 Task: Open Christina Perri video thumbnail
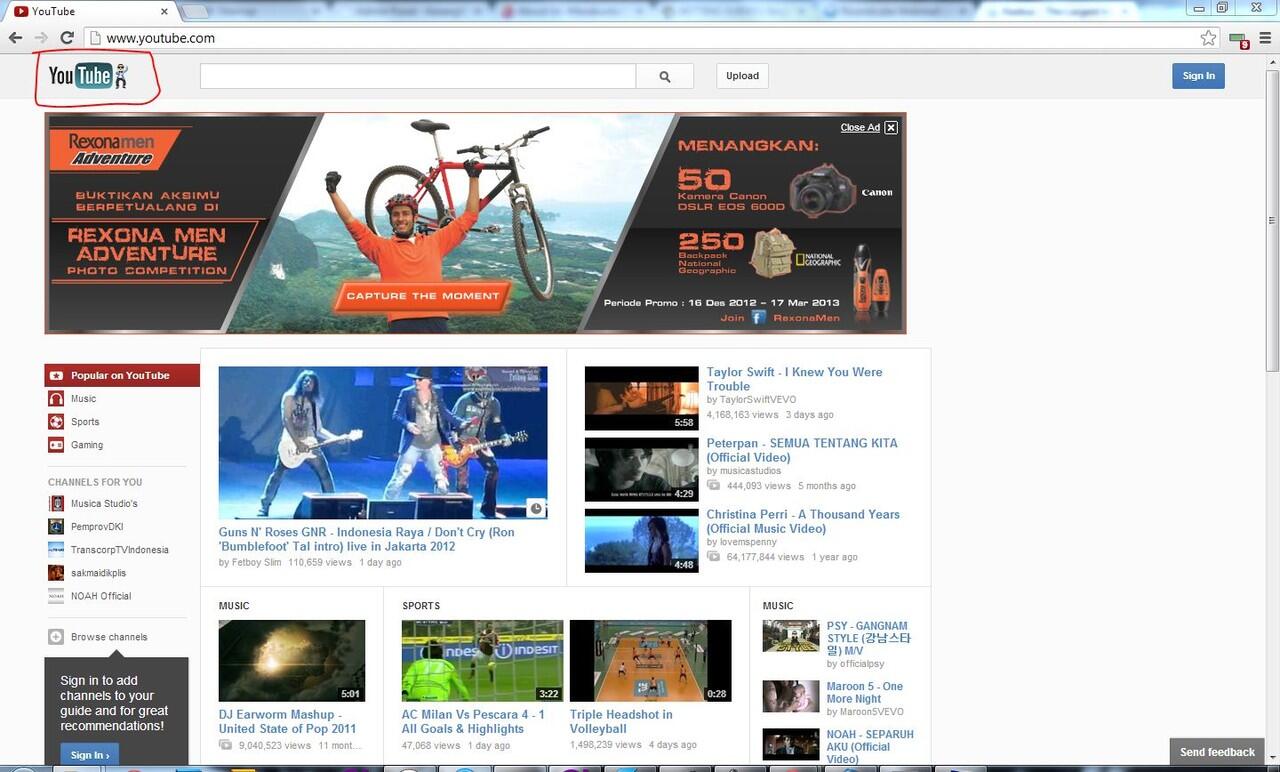[641, 540]
